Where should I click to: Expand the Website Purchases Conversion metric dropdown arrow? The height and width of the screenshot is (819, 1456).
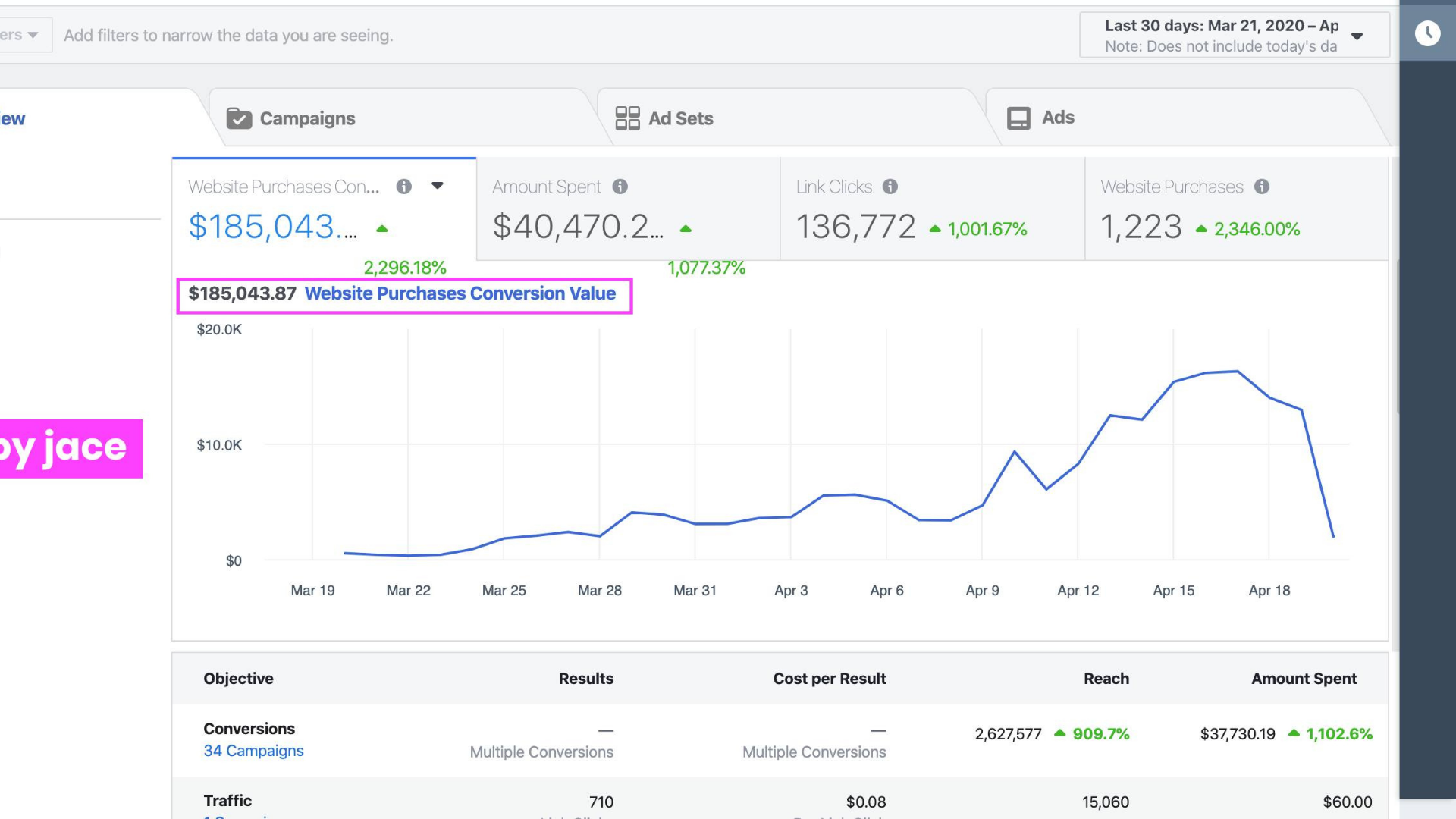pyautogui.click(x=438, y=186)
